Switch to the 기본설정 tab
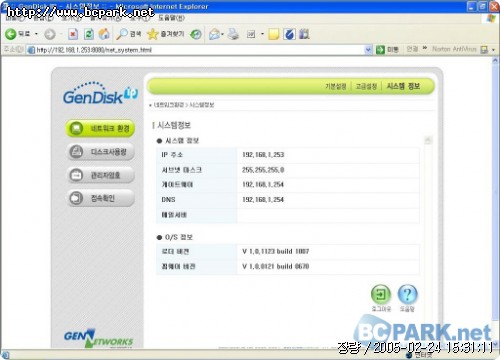The image size is (500, 360). click(336, 86)
